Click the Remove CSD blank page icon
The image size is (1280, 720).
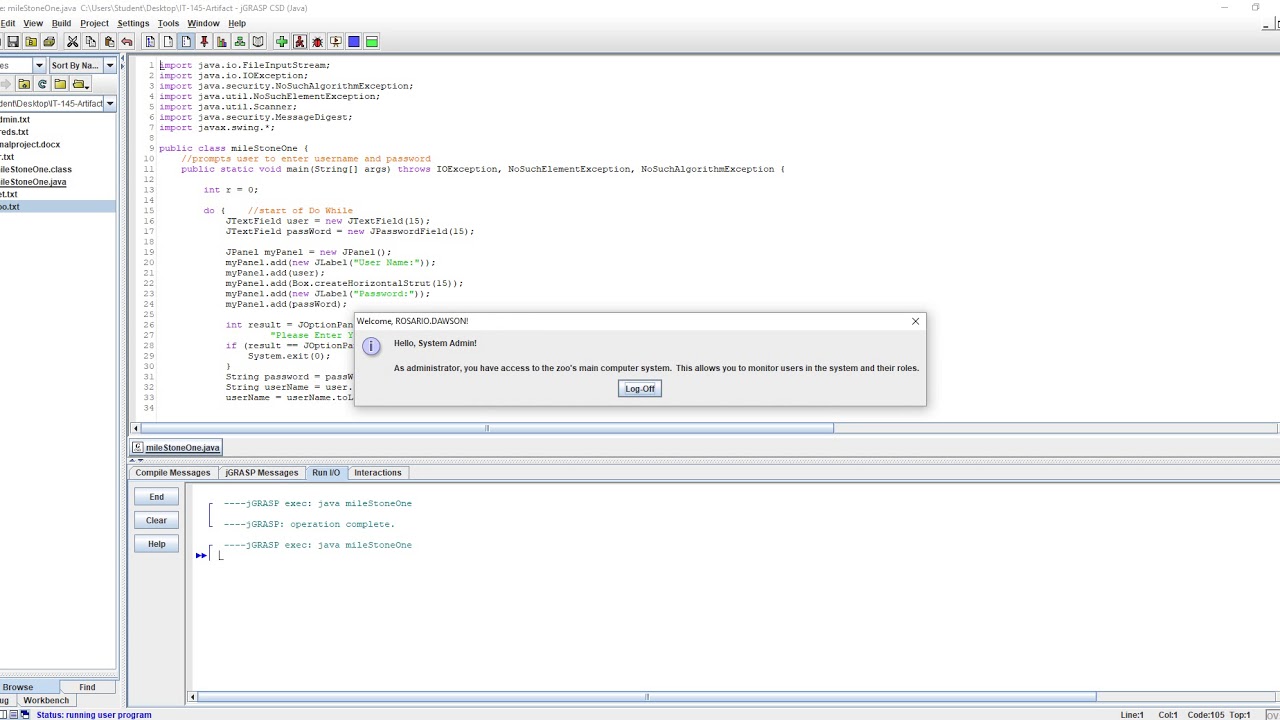168,42
